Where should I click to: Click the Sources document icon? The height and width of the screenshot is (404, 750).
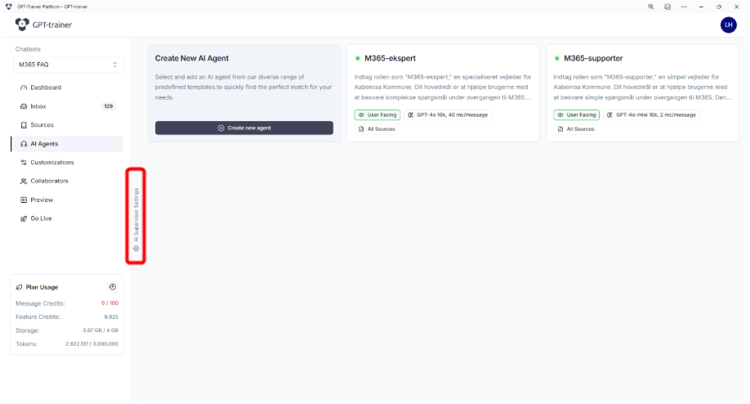[23, 125]
